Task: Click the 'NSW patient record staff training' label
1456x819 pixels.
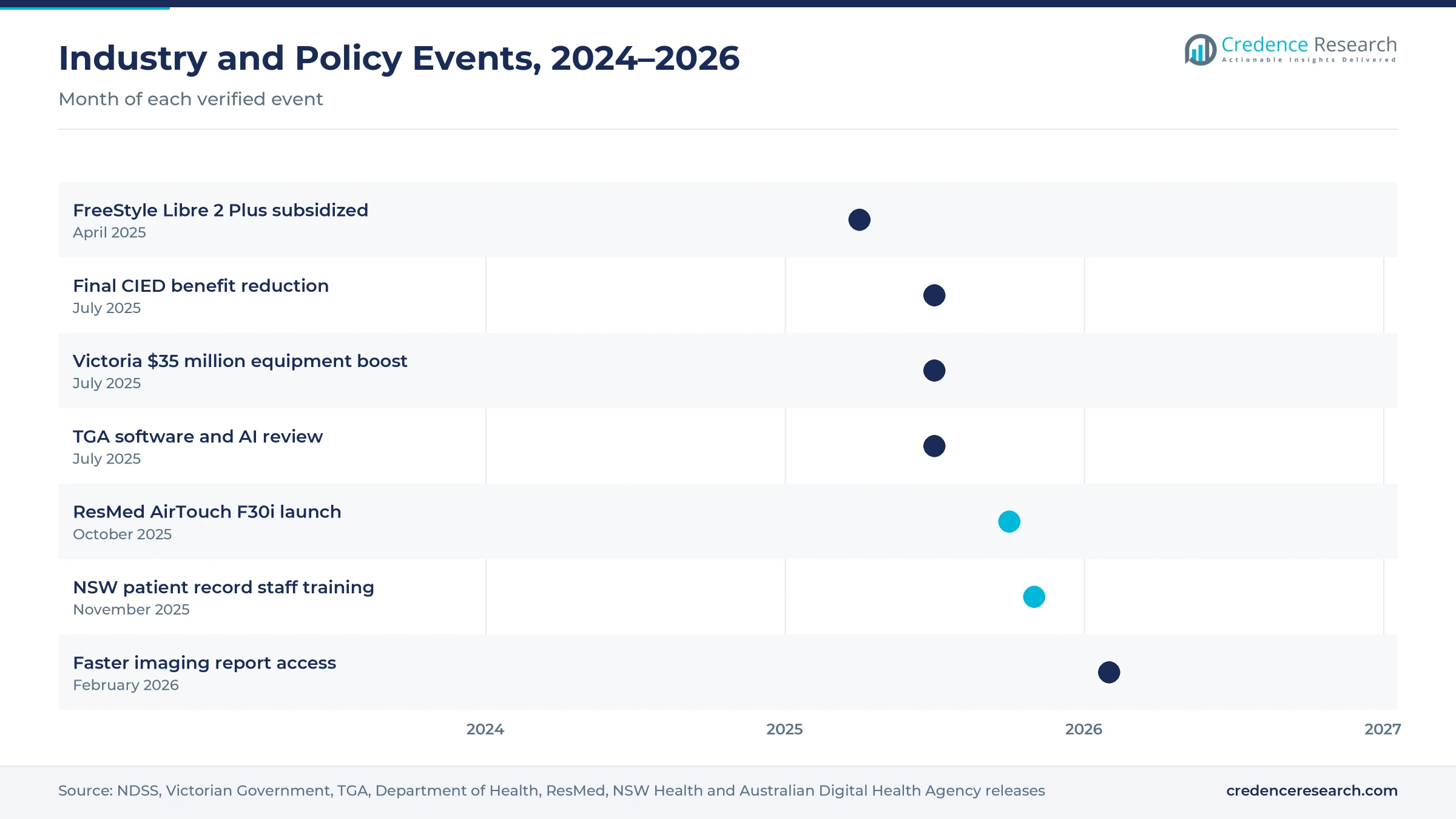Action: click(223, 587)
